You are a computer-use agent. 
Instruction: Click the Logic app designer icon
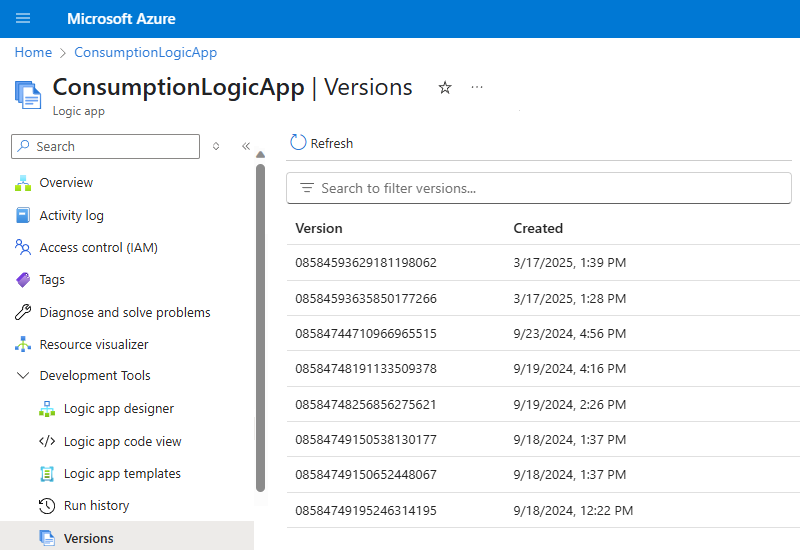[47, 409]
